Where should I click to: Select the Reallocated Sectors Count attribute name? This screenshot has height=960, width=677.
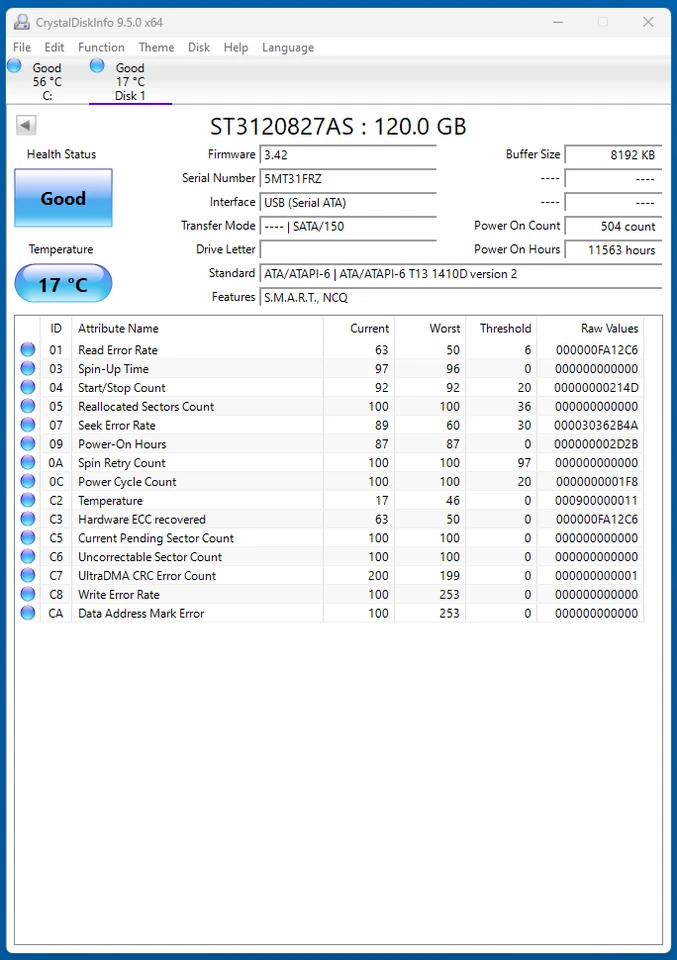pos(146,407)
